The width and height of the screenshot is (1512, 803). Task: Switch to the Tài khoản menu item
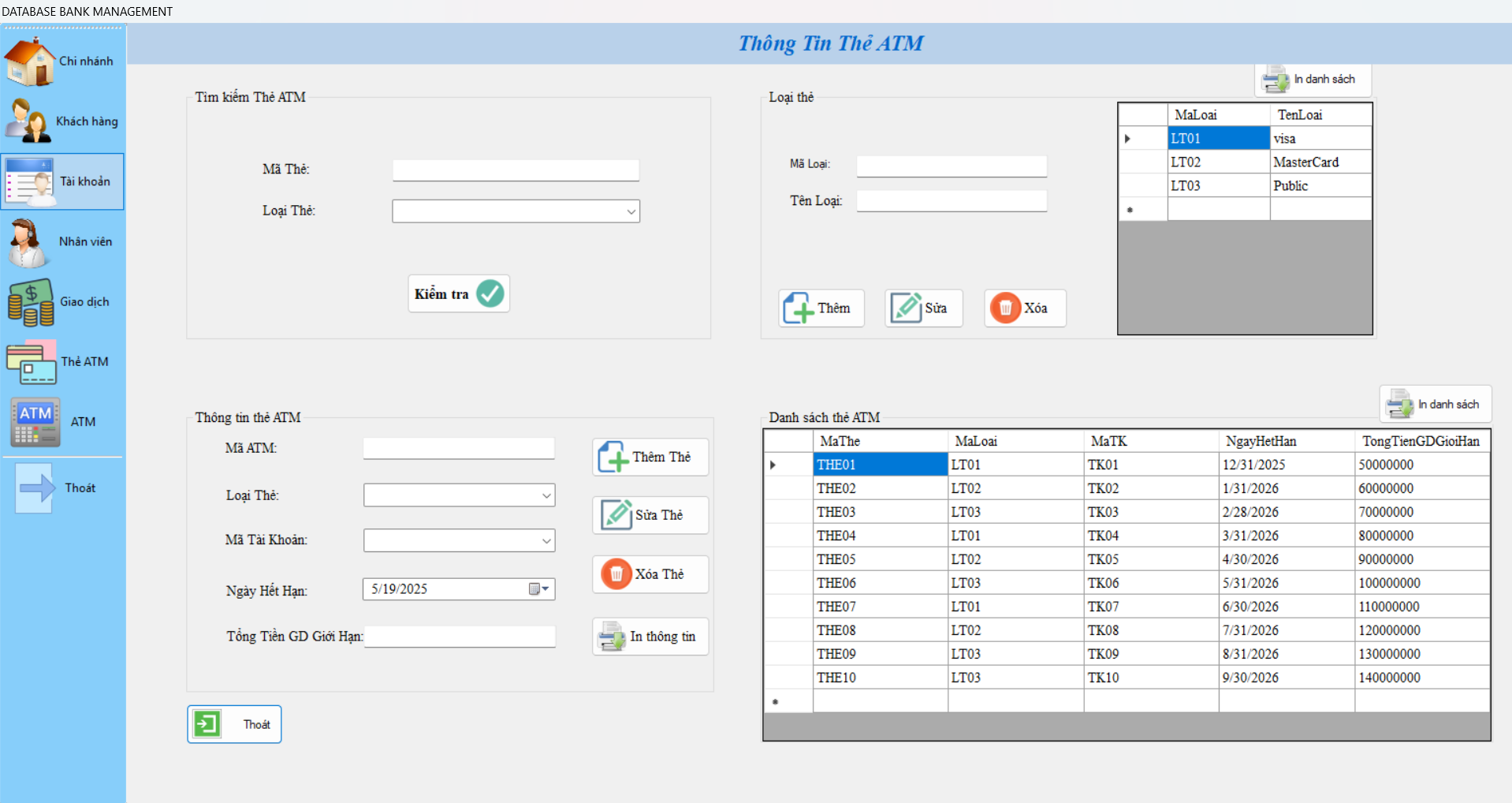pyautogui.click(x=62, y=181)
